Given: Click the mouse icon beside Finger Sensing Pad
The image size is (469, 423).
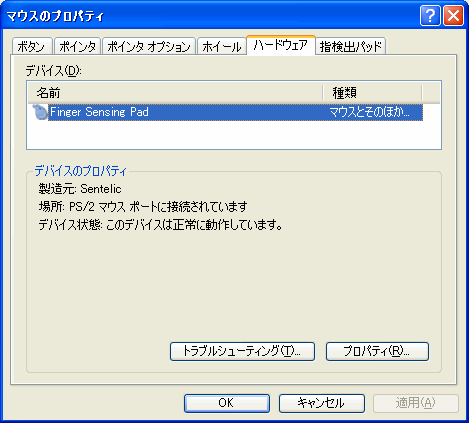Looking at the screenshot, I should (x=40, y=112).
